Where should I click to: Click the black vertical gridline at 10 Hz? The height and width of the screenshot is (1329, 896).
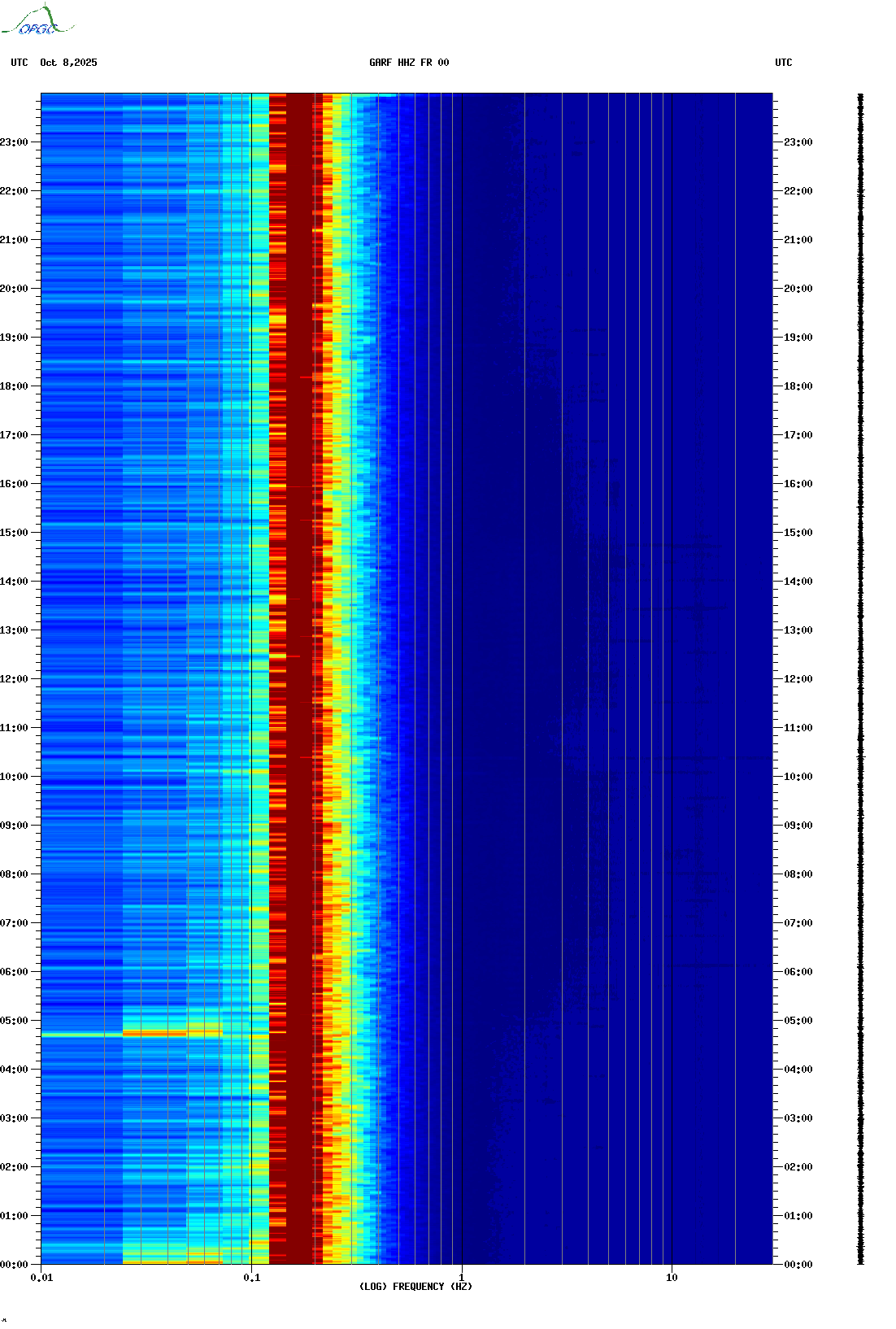click(x=672, y=569)
